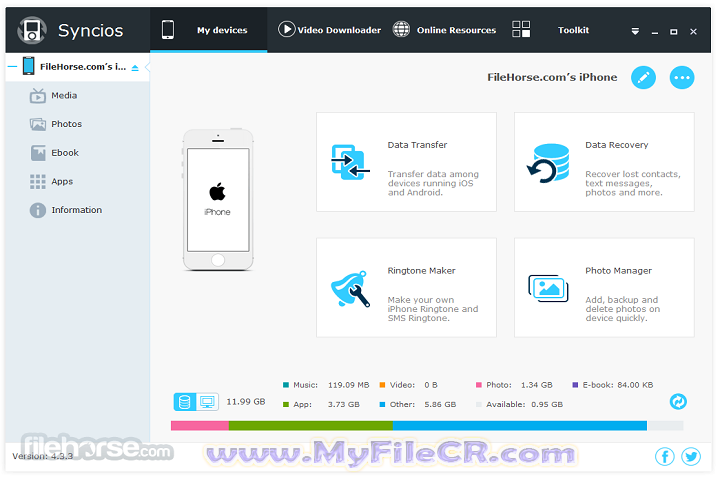Click the Photos picture icon
Viewport: 720px width, 480px height.
click(38, 124)
